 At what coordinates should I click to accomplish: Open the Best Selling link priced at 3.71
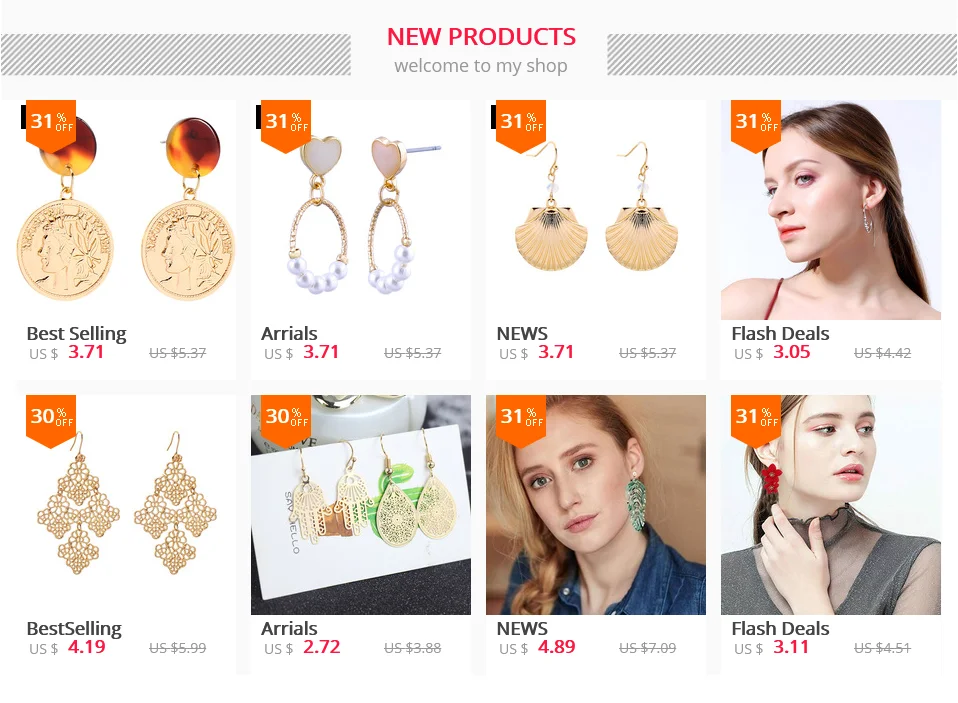coord(76,333)
